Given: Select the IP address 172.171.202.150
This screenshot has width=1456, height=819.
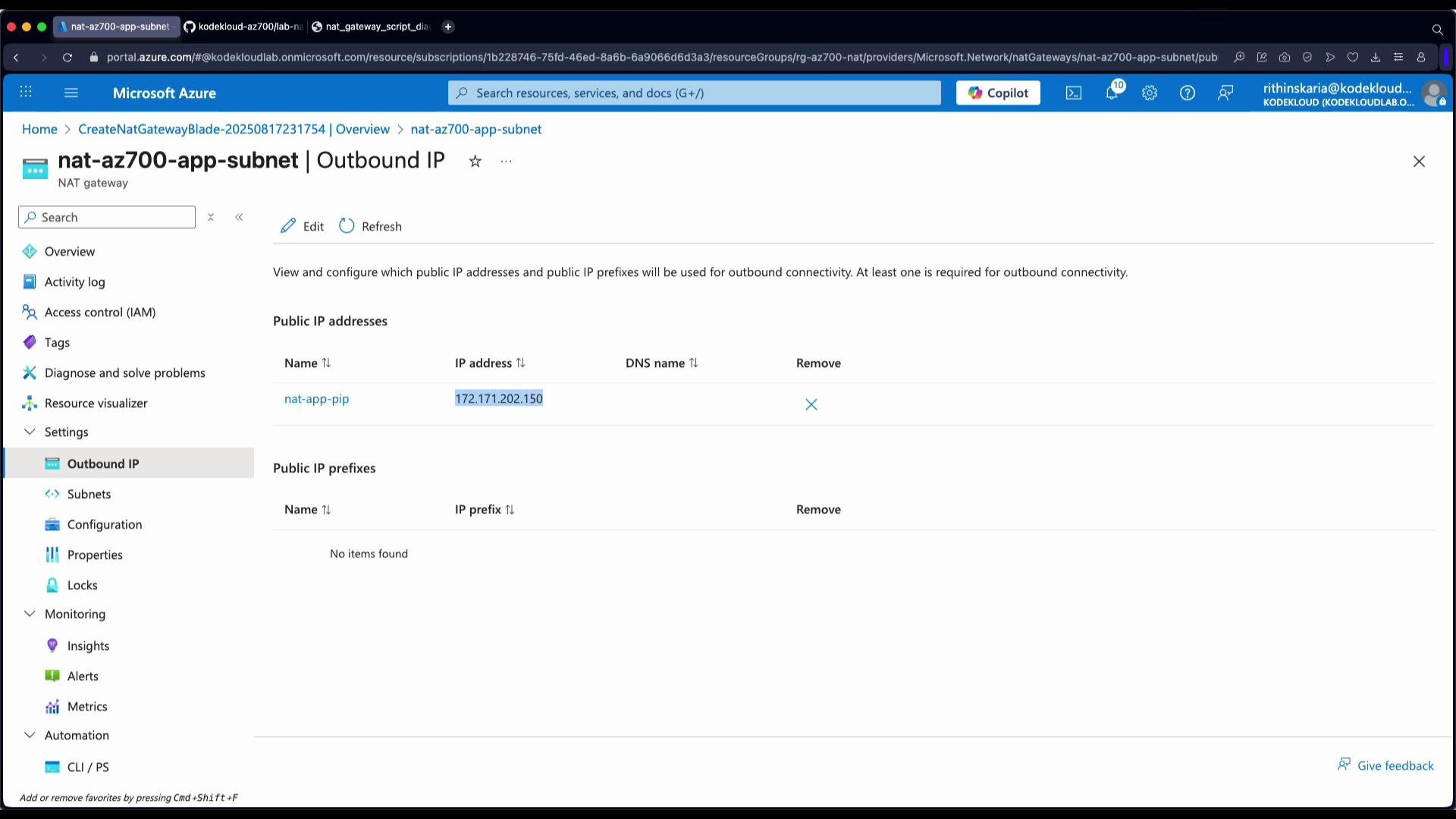Looking at the screenshot, I should (x=499, y=399).
